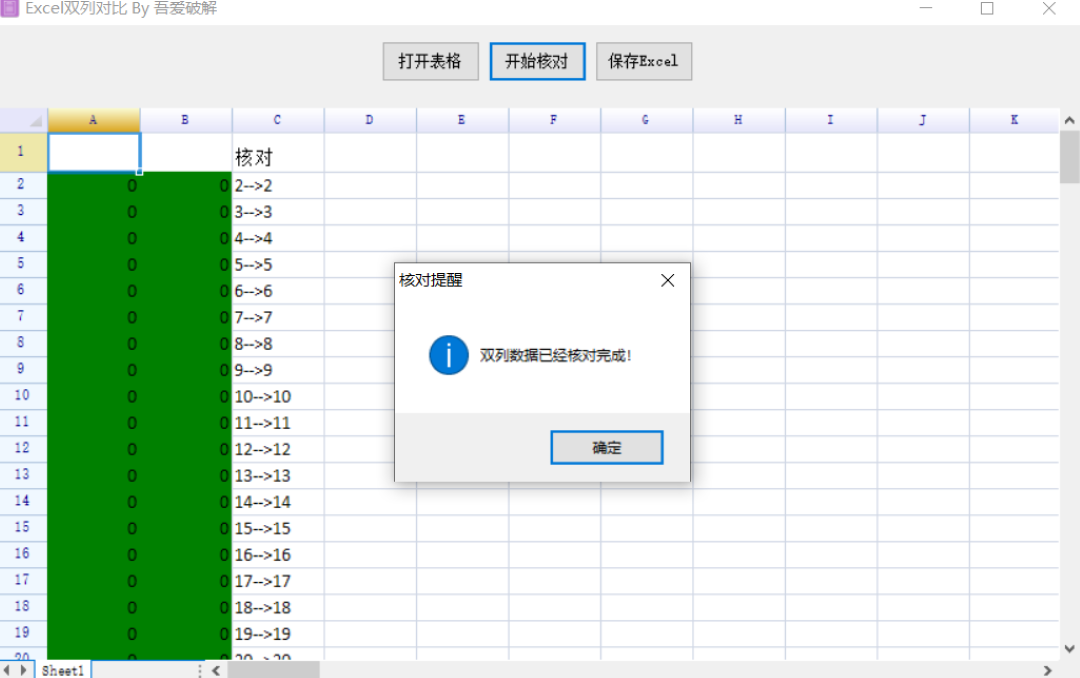Click the sheet navigation left arrow near Sheet1
Image resolution: width=1080 pixels, height=678 pixels.
click(8, 670)
